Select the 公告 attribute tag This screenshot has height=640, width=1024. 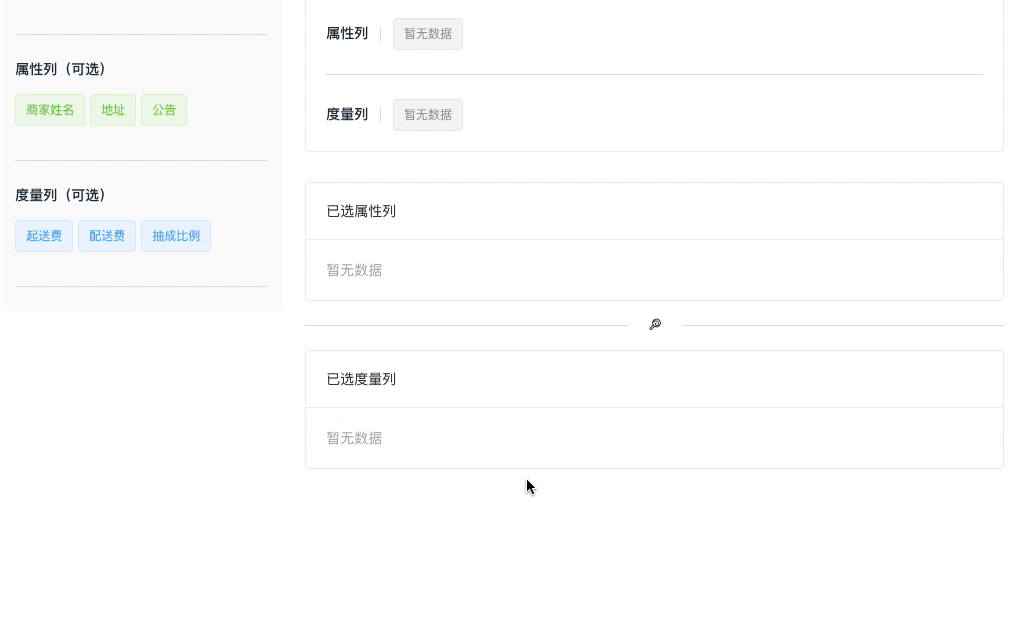[x=163, y=110]
